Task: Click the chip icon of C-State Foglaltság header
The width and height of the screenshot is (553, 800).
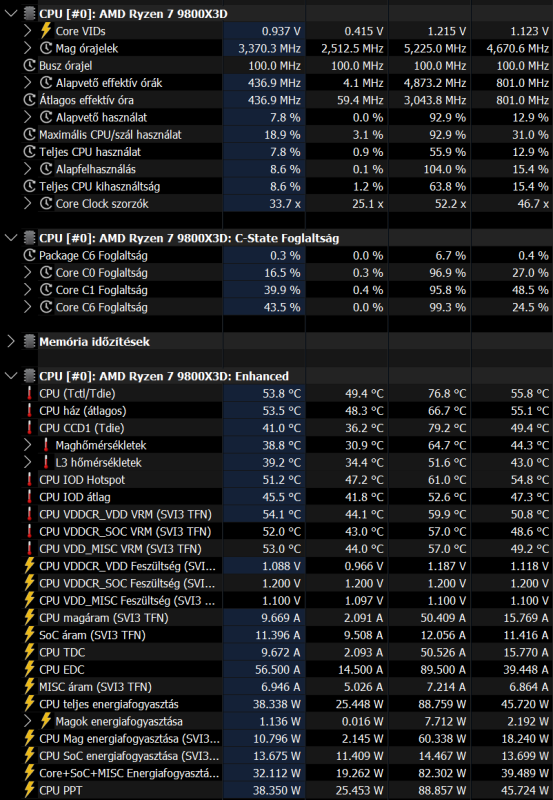Action: pyautogui.click(x=30, y=238)
